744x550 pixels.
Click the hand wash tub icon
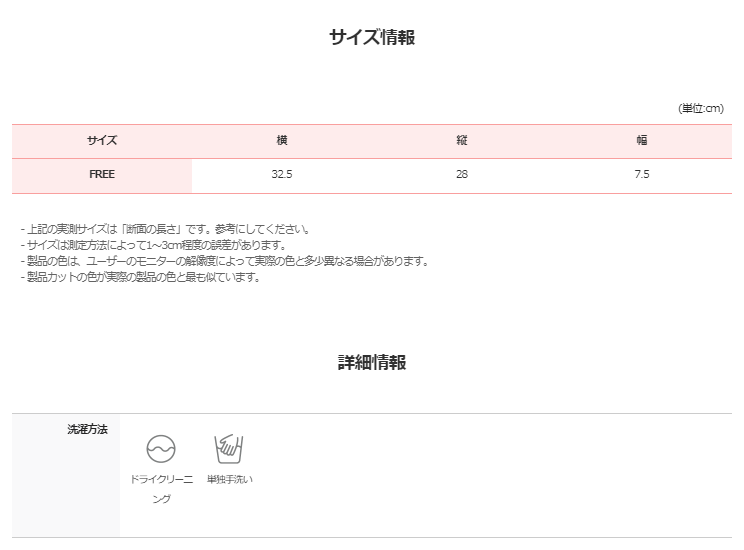[x=229, y=448]
